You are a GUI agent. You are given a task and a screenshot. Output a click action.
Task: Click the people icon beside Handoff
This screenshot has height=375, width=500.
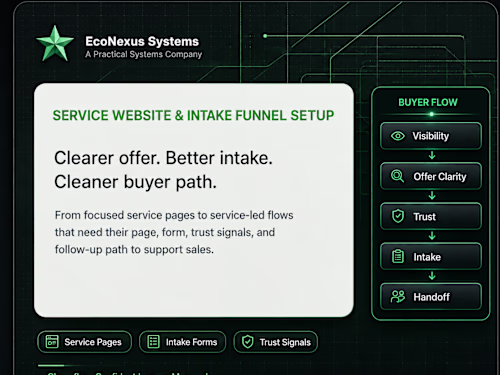(398, 296)
